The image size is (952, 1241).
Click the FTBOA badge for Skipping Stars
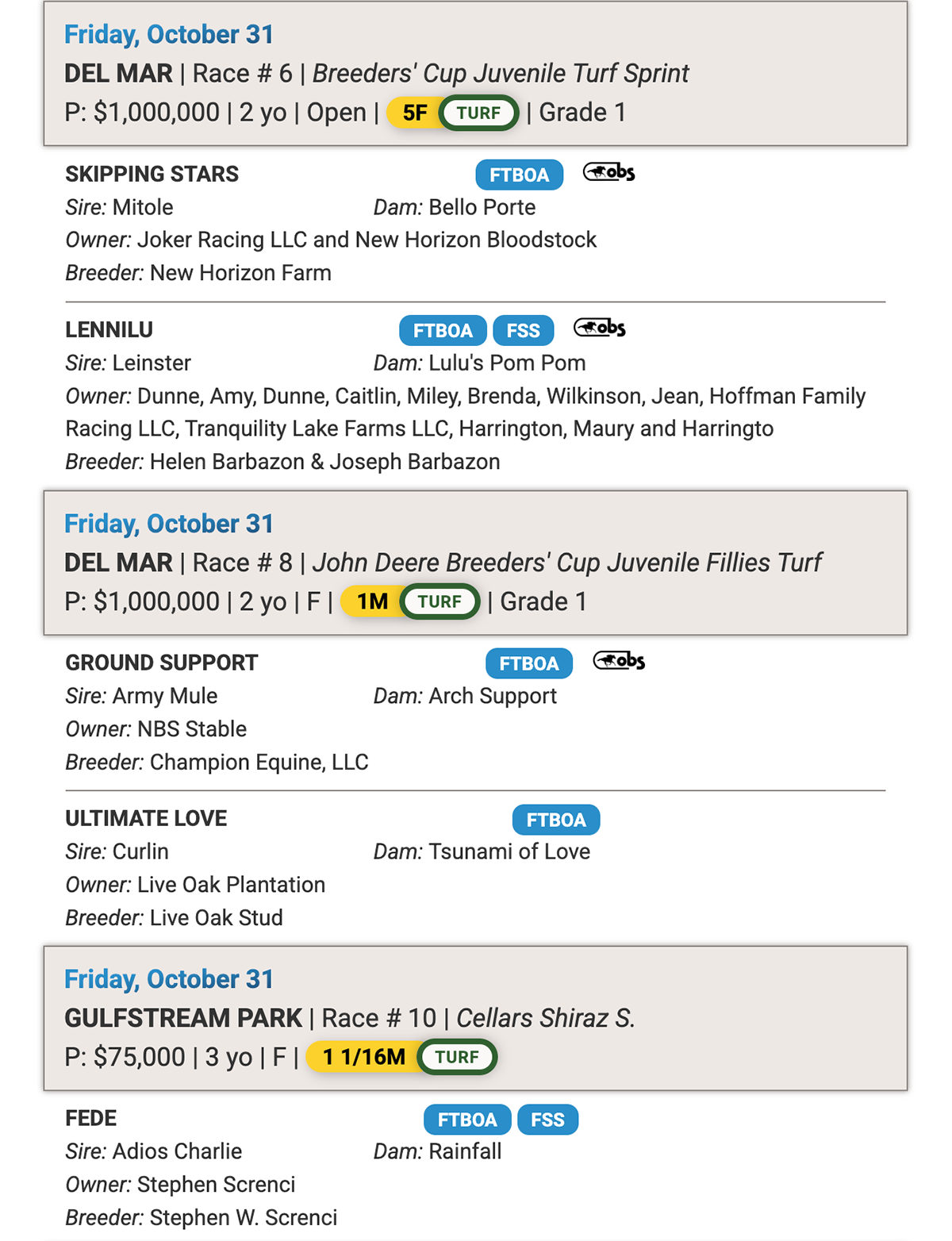coord(519,175)
